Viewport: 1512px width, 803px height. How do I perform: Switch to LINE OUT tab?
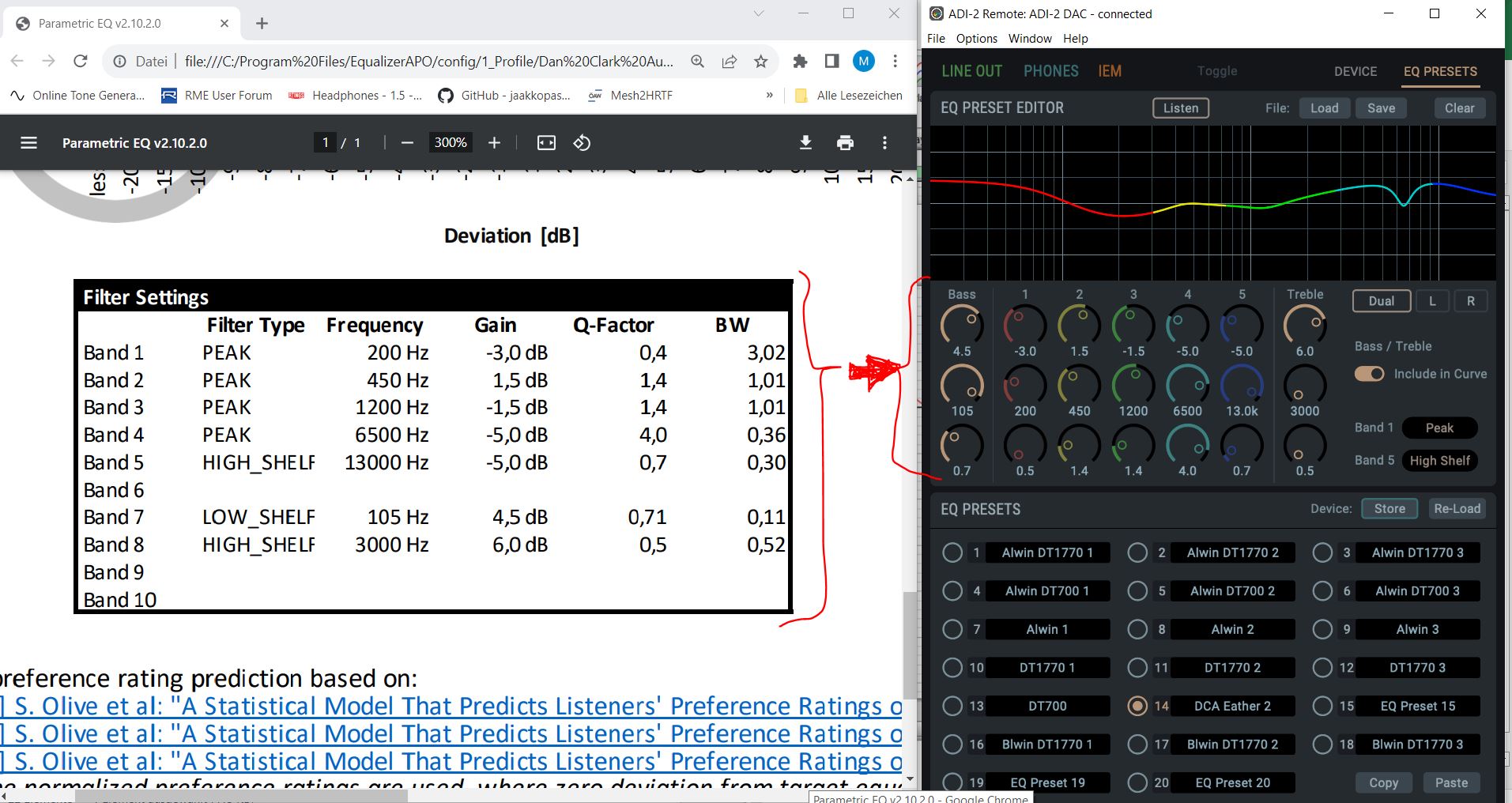(x=971, y=71)
